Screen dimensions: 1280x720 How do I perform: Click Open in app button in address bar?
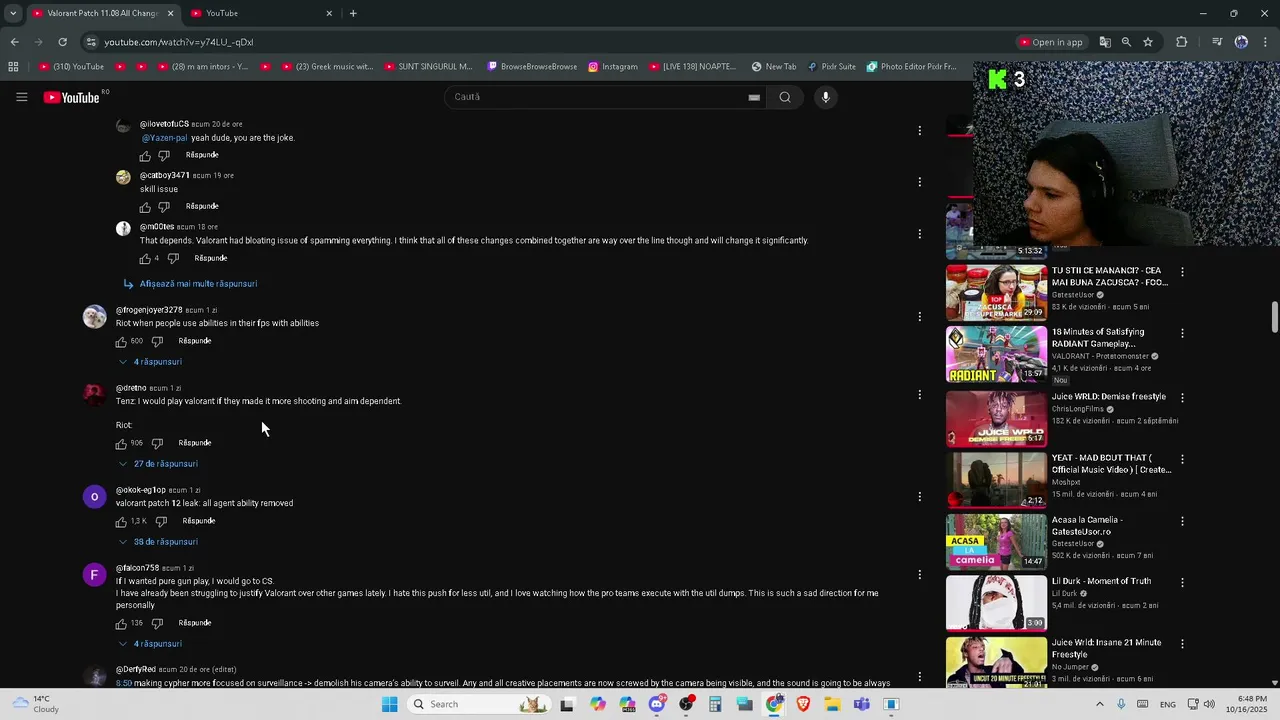(x=1051, y=42)
